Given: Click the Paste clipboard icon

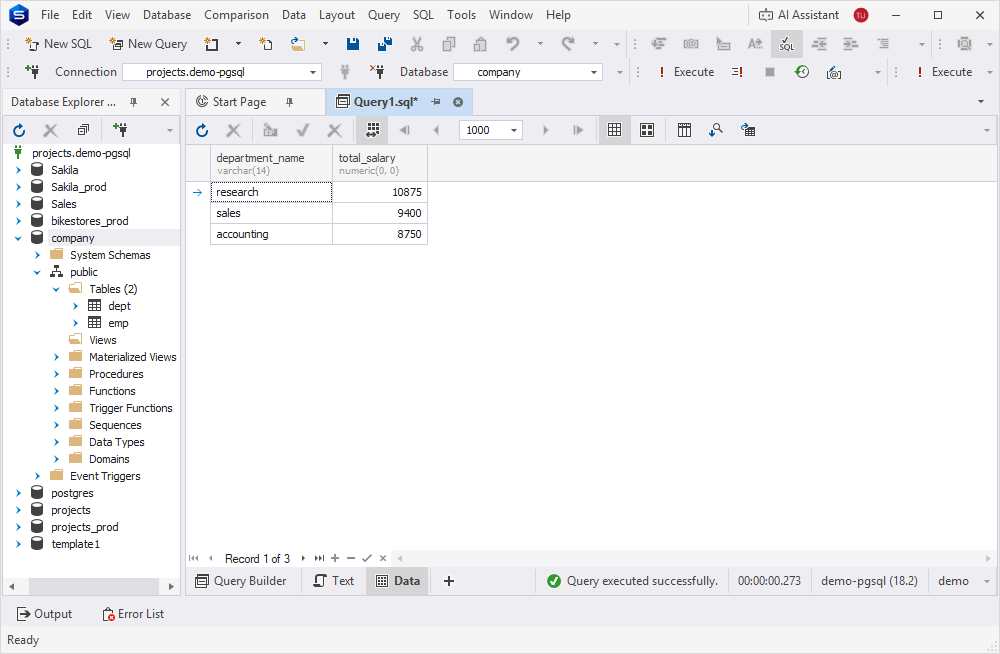Looking at the screenshot, I should 480,44.
